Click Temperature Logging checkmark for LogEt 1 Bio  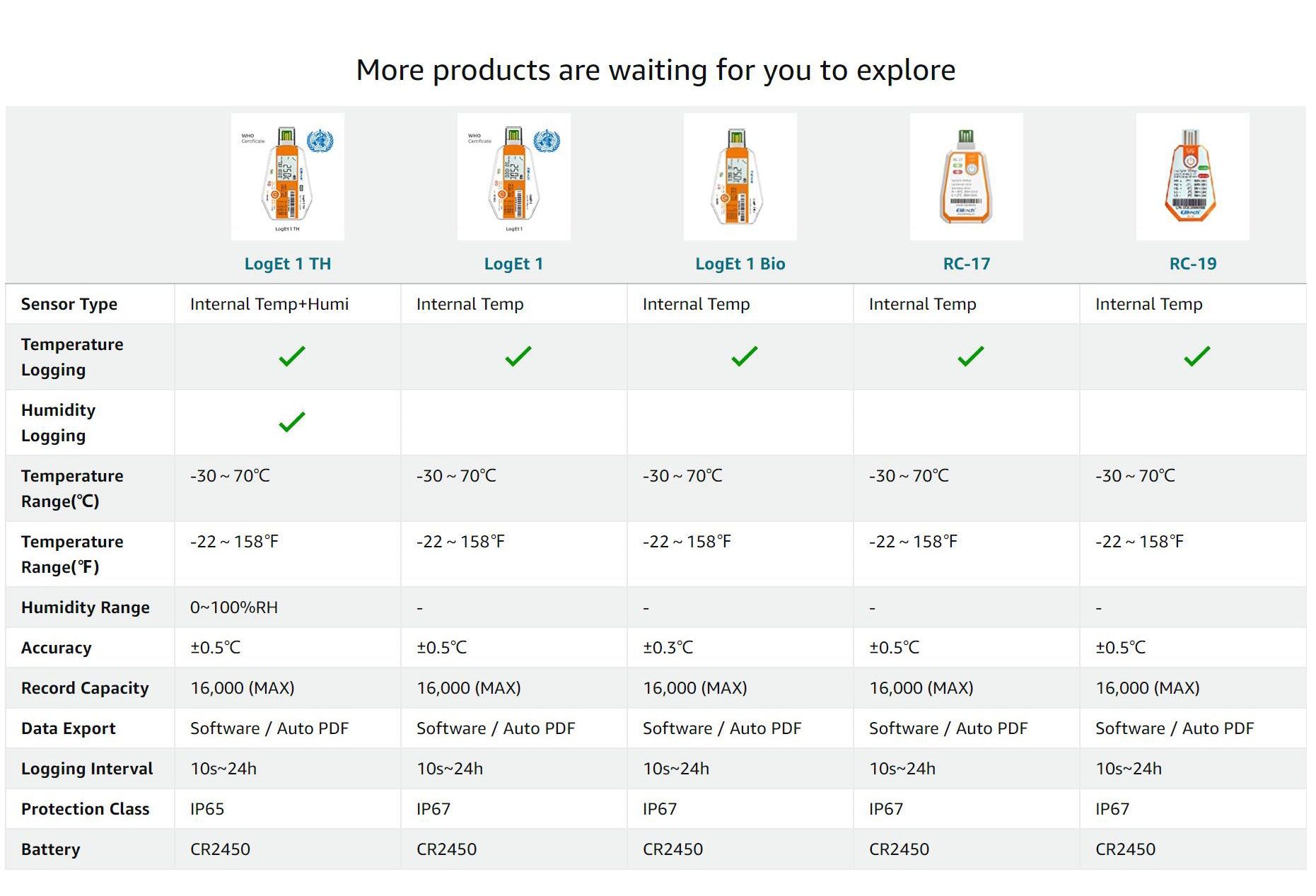coord(744,356)
